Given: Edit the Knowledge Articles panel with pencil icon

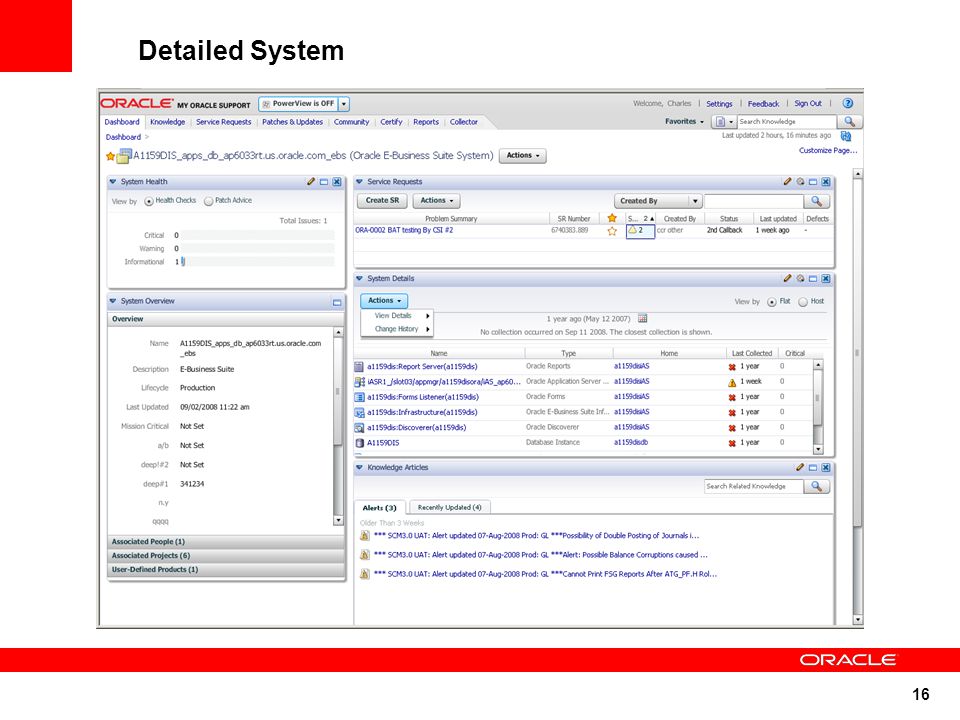Looking at the screenshot, I should coord(800,467).
